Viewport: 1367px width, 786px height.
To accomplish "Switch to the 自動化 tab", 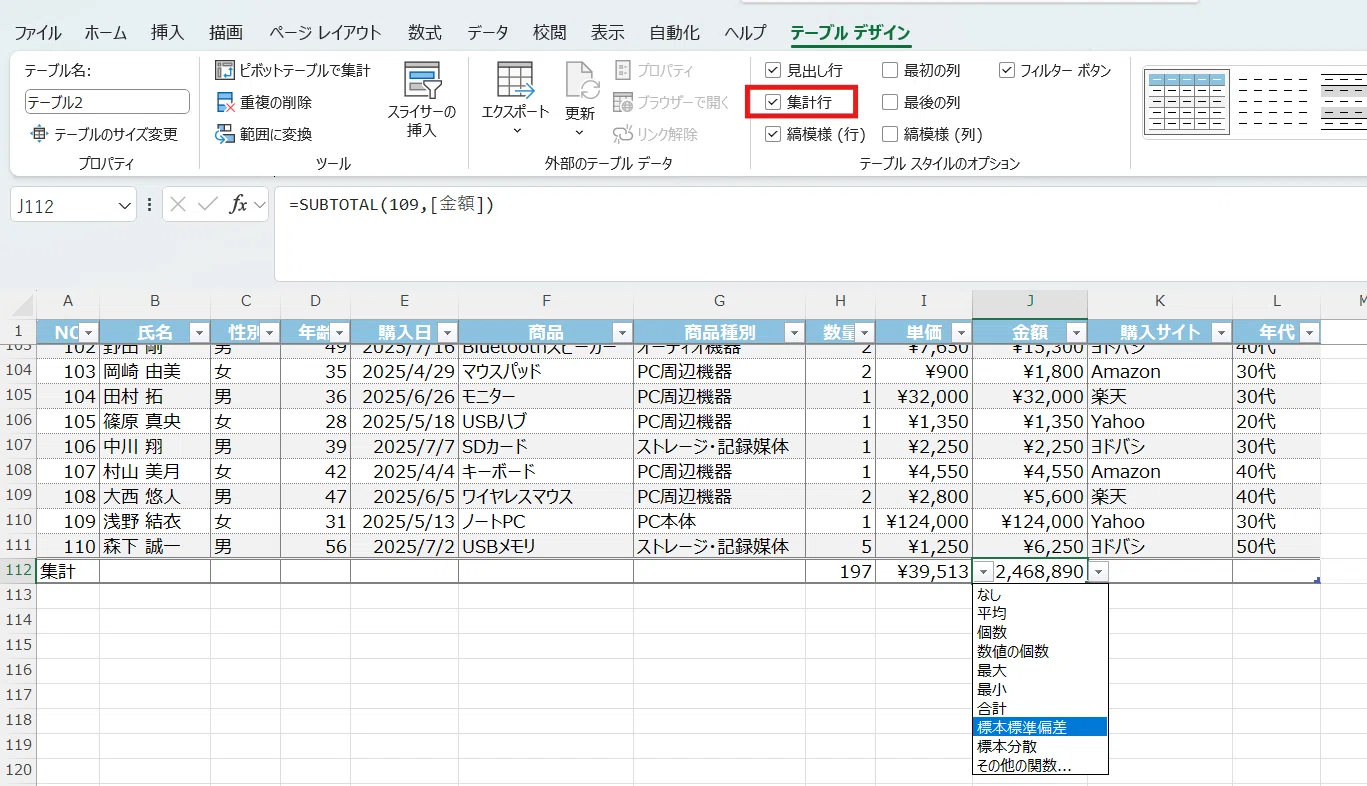I will click(x=675, y=33).
